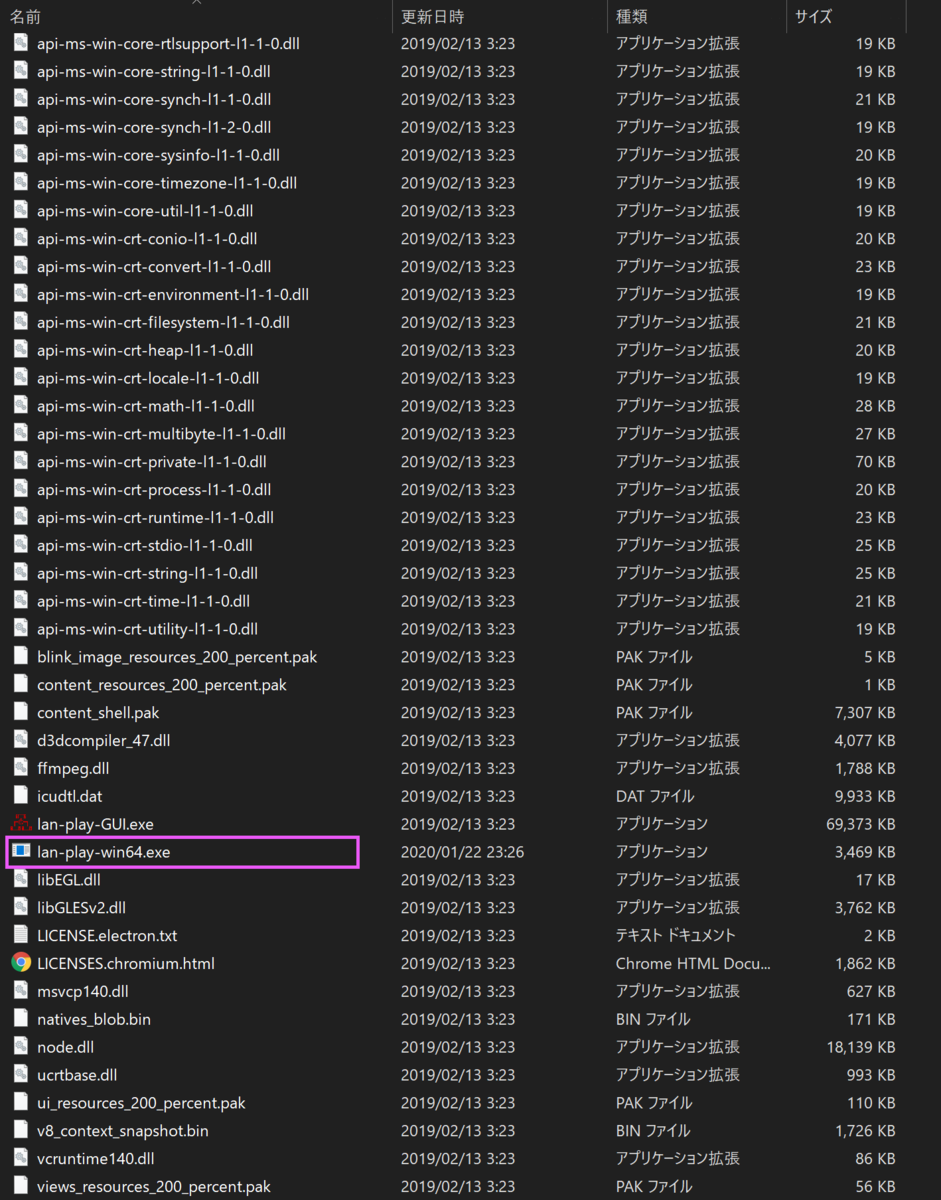This screenshot has height=1200, width=941.
Task: Click the DLL icon of libGLESv2.dll
Action: (21, 907)
